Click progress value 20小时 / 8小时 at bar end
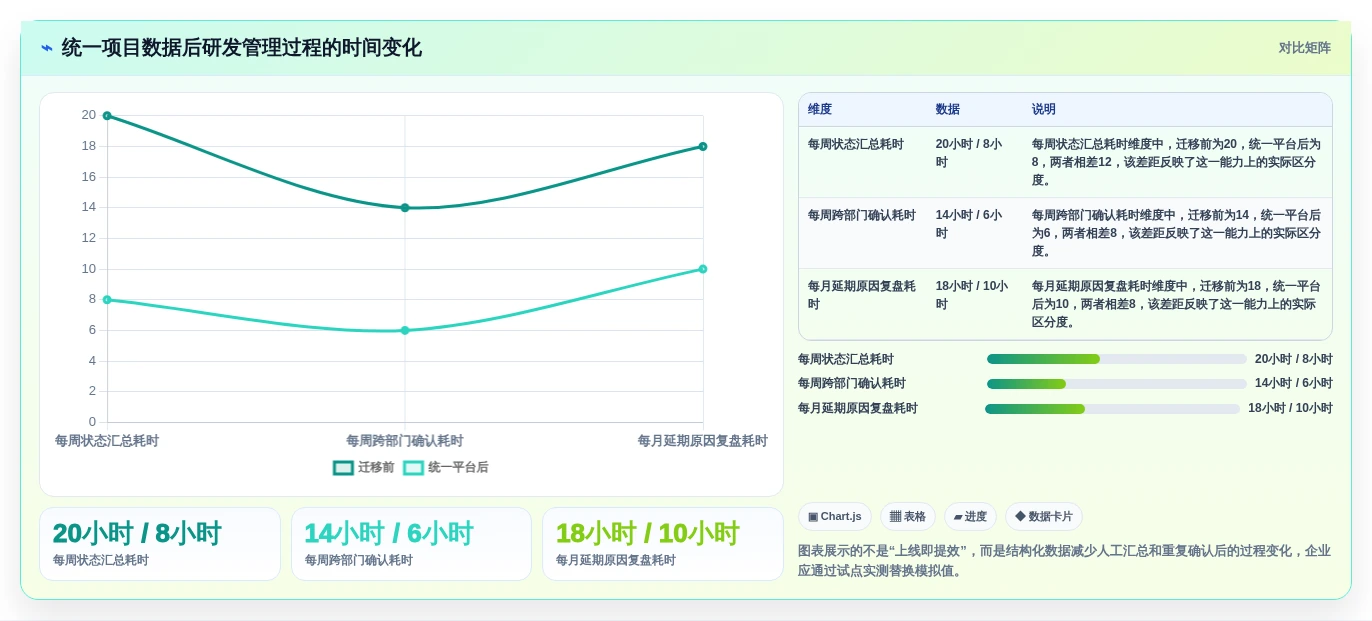Viewport: 1372px width, 621px height. point(1294,359)
